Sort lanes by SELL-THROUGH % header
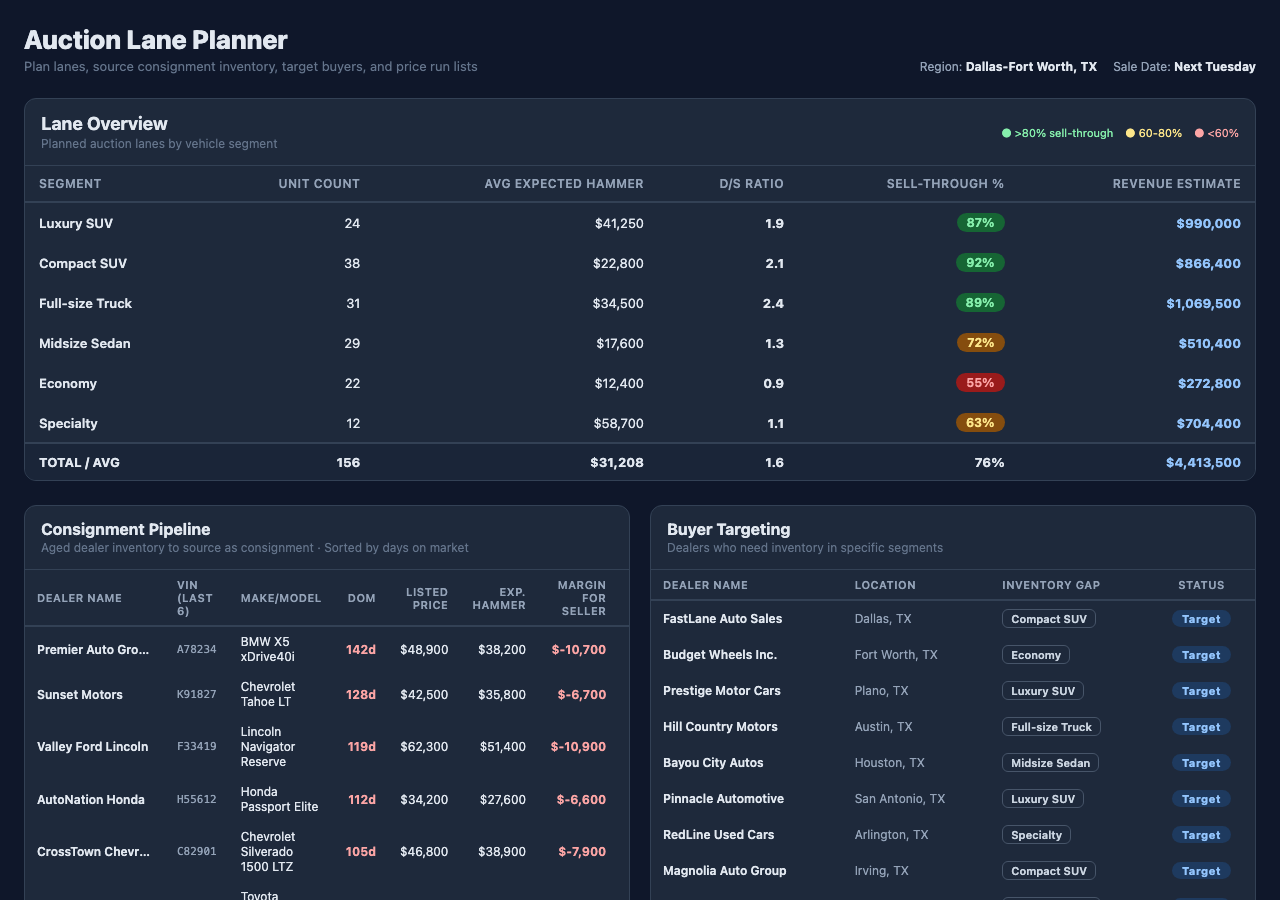The height and width of the screenshot is (900, 1280). (x=945, y=184)
